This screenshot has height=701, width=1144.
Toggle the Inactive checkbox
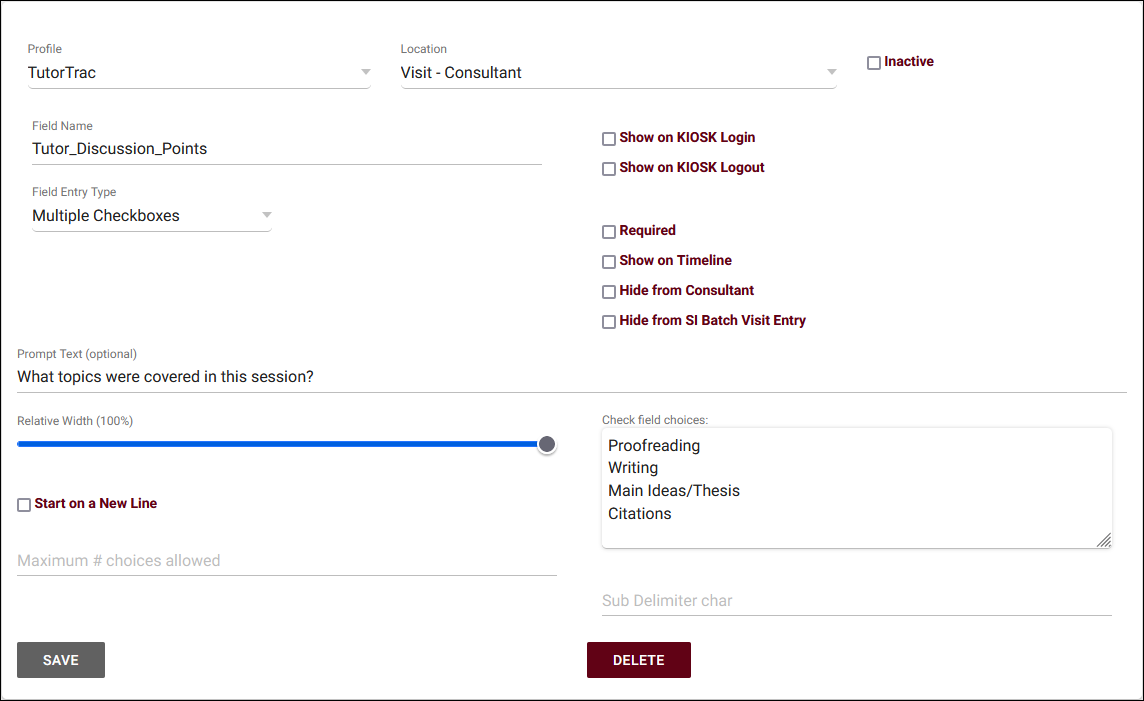(x=874, y=63)
